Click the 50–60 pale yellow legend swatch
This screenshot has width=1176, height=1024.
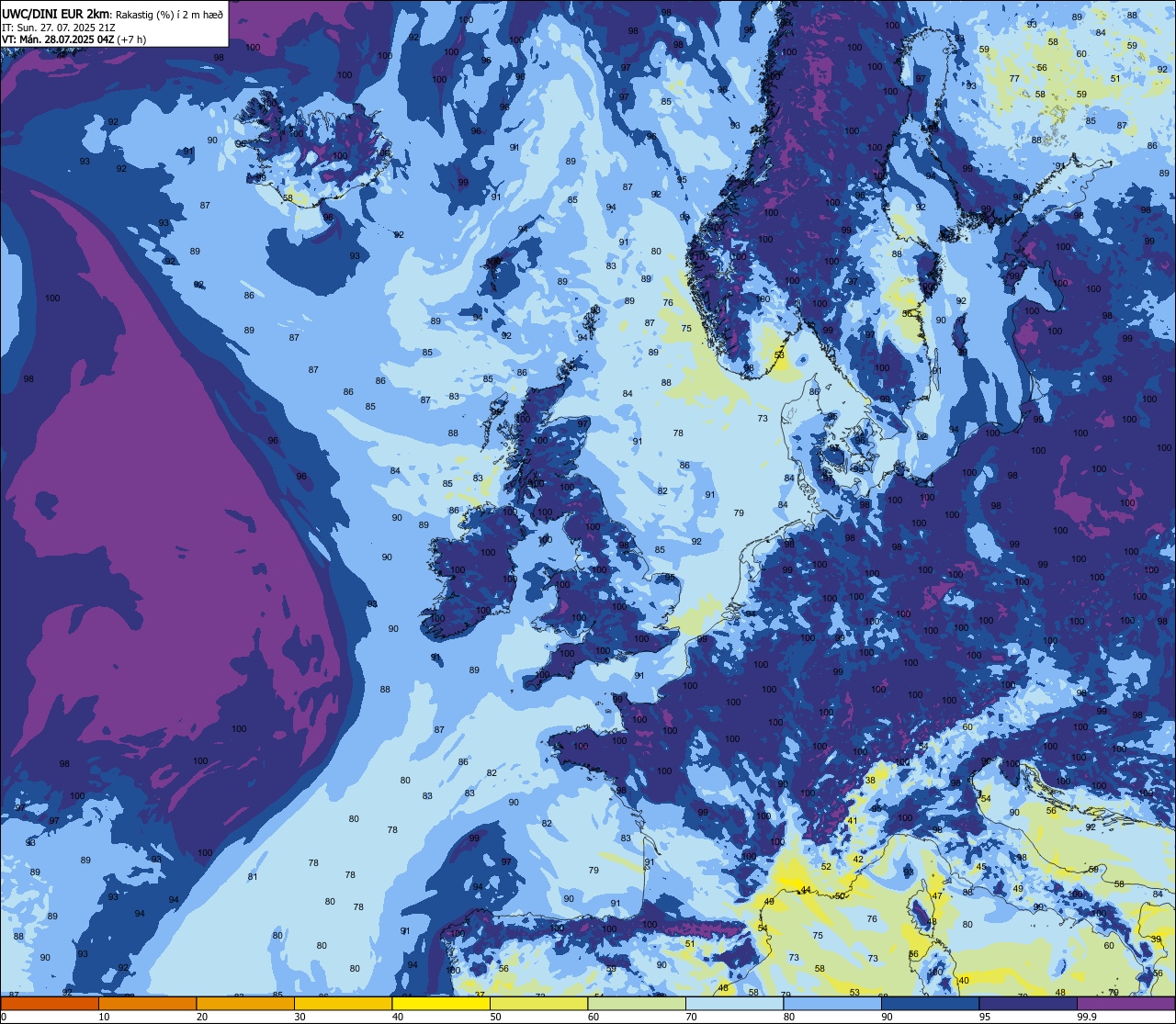coord(539,1003)
